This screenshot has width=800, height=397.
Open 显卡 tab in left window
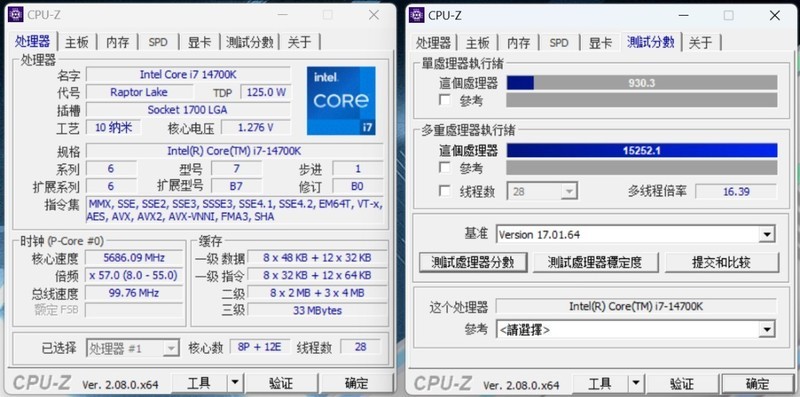[x=199, y=42]
